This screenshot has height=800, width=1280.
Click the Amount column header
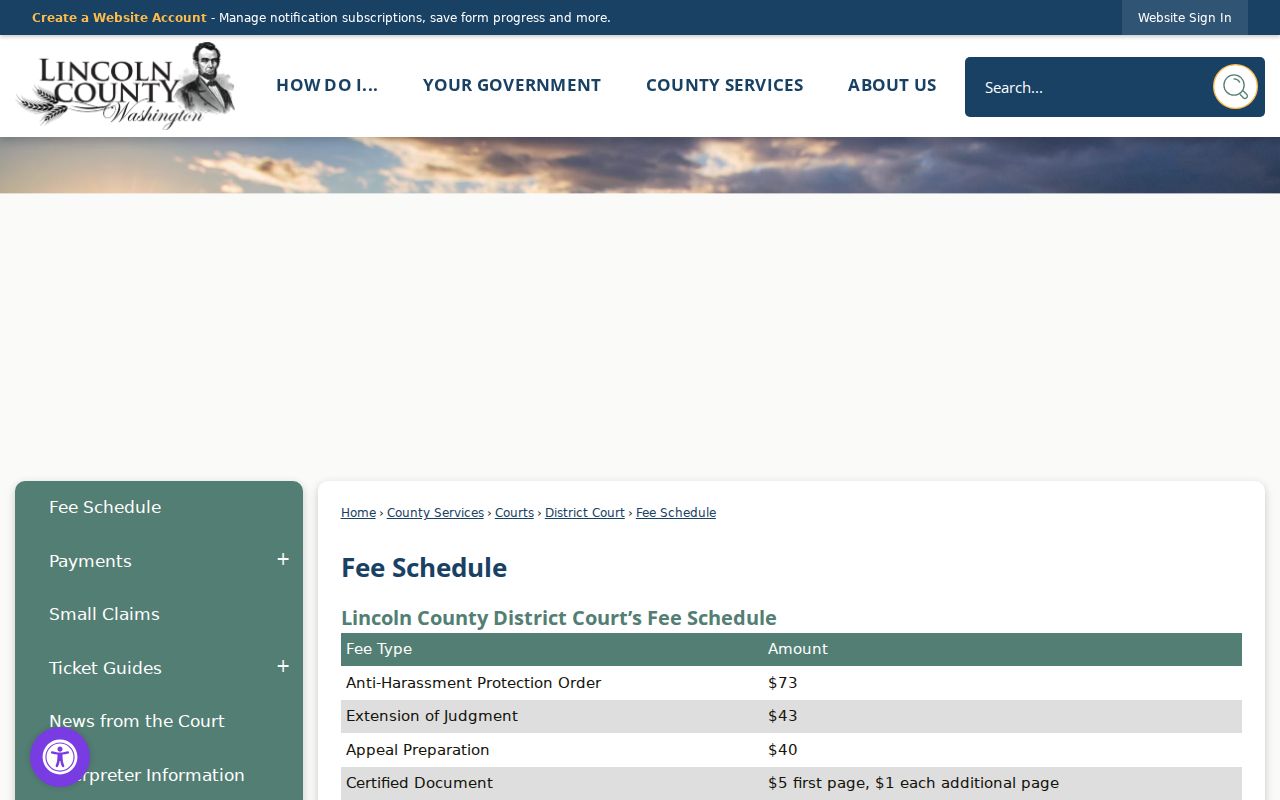point(798,649)
